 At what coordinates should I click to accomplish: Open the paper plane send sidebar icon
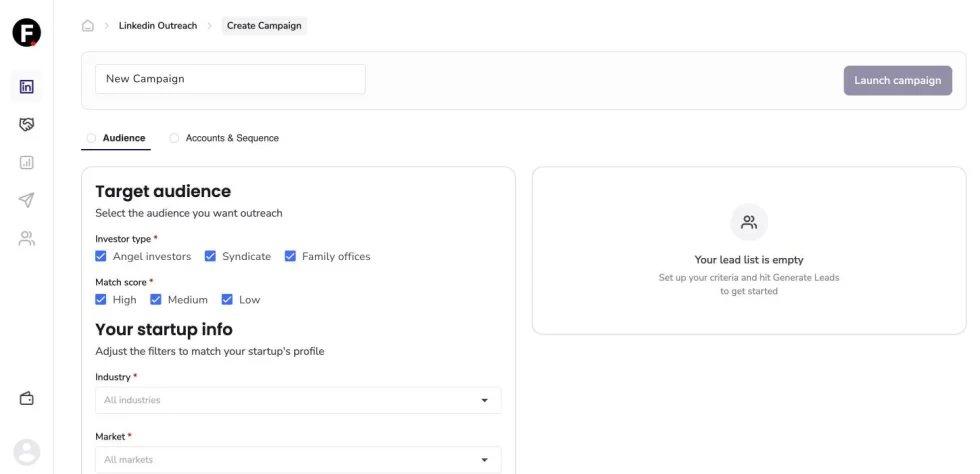tap(26, 200)
